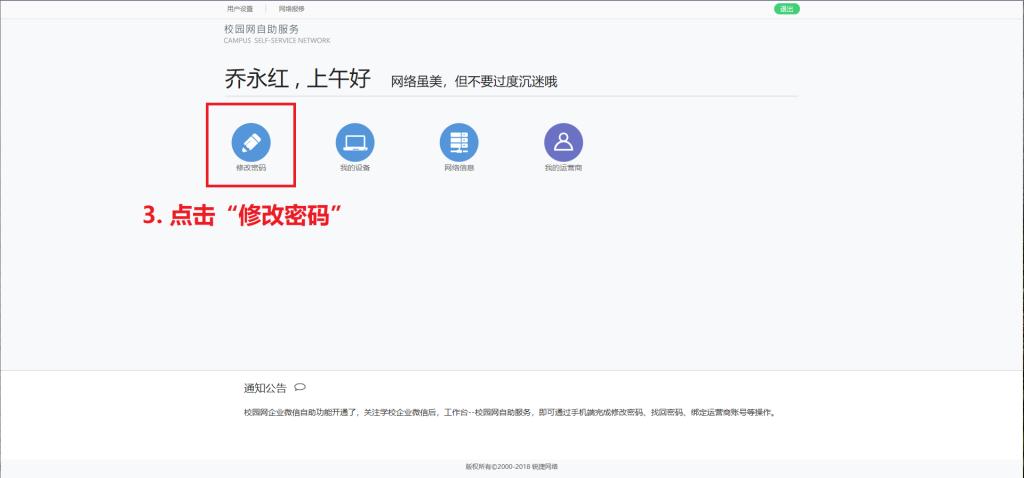Click the 修改密码 text label
Viewport: 1024px width, 478px height.
pos(251,168)
